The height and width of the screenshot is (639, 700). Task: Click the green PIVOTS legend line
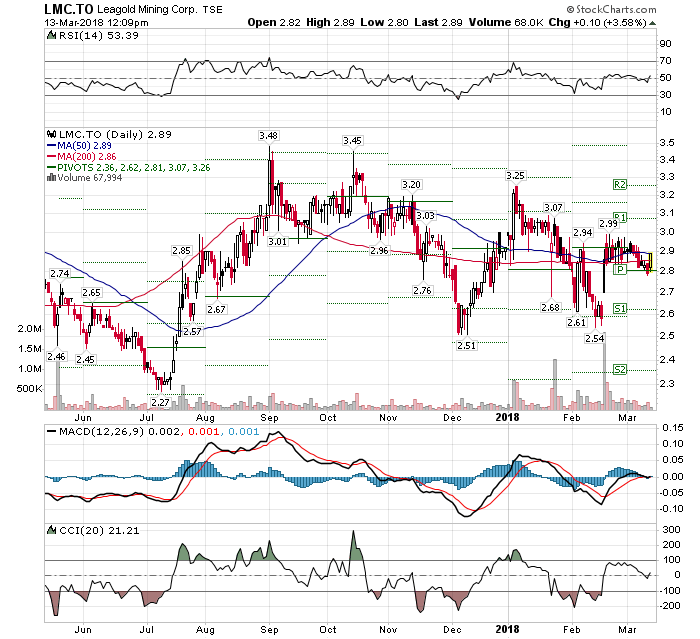click(51, 168)
